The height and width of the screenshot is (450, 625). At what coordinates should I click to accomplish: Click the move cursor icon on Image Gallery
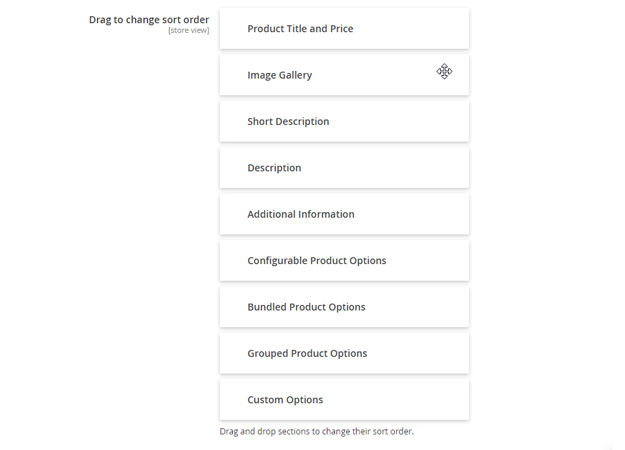(444, 71)
